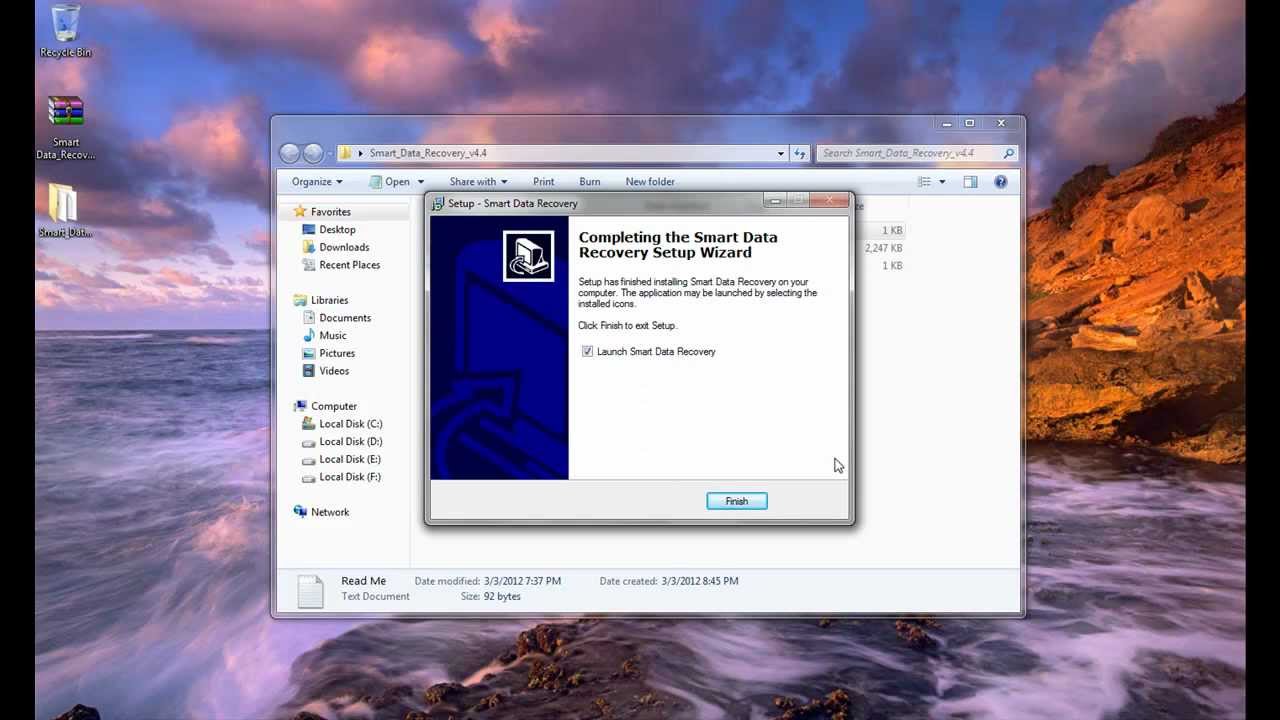Open Documents library
Screen dimensions: 1280x720
pyautogui.click(x=345, y=318)
